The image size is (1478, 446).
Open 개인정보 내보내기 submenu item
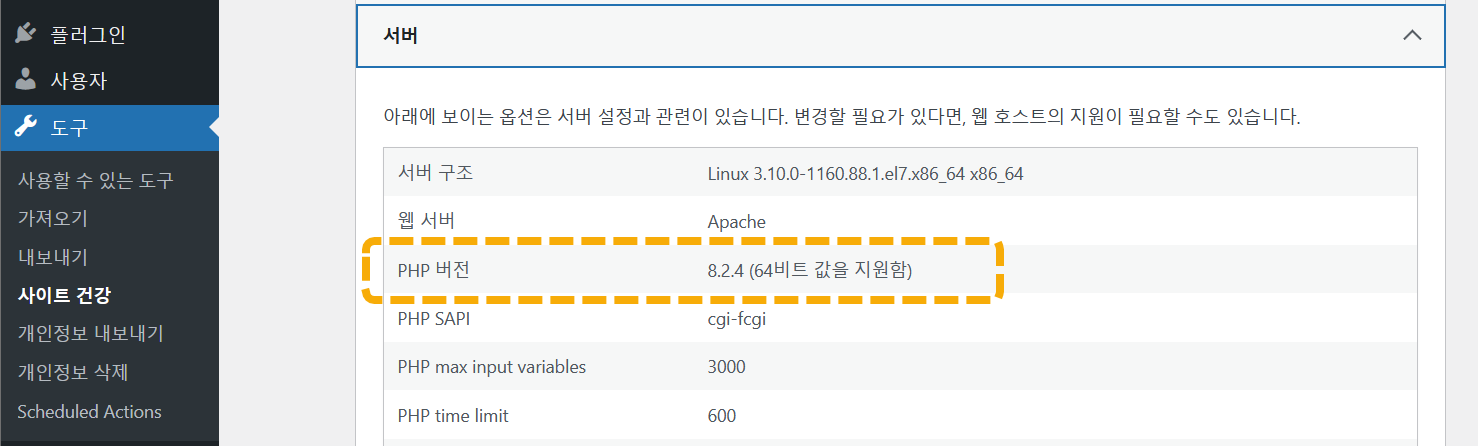pyautogui.click(x=90, y=333)
